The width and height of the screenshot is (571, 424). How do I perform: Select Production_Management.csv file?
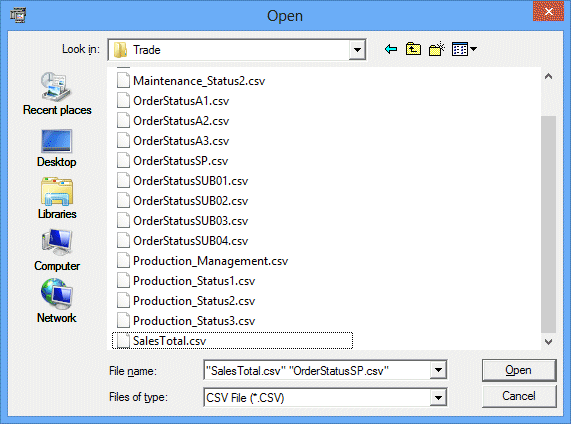point(210,261)
